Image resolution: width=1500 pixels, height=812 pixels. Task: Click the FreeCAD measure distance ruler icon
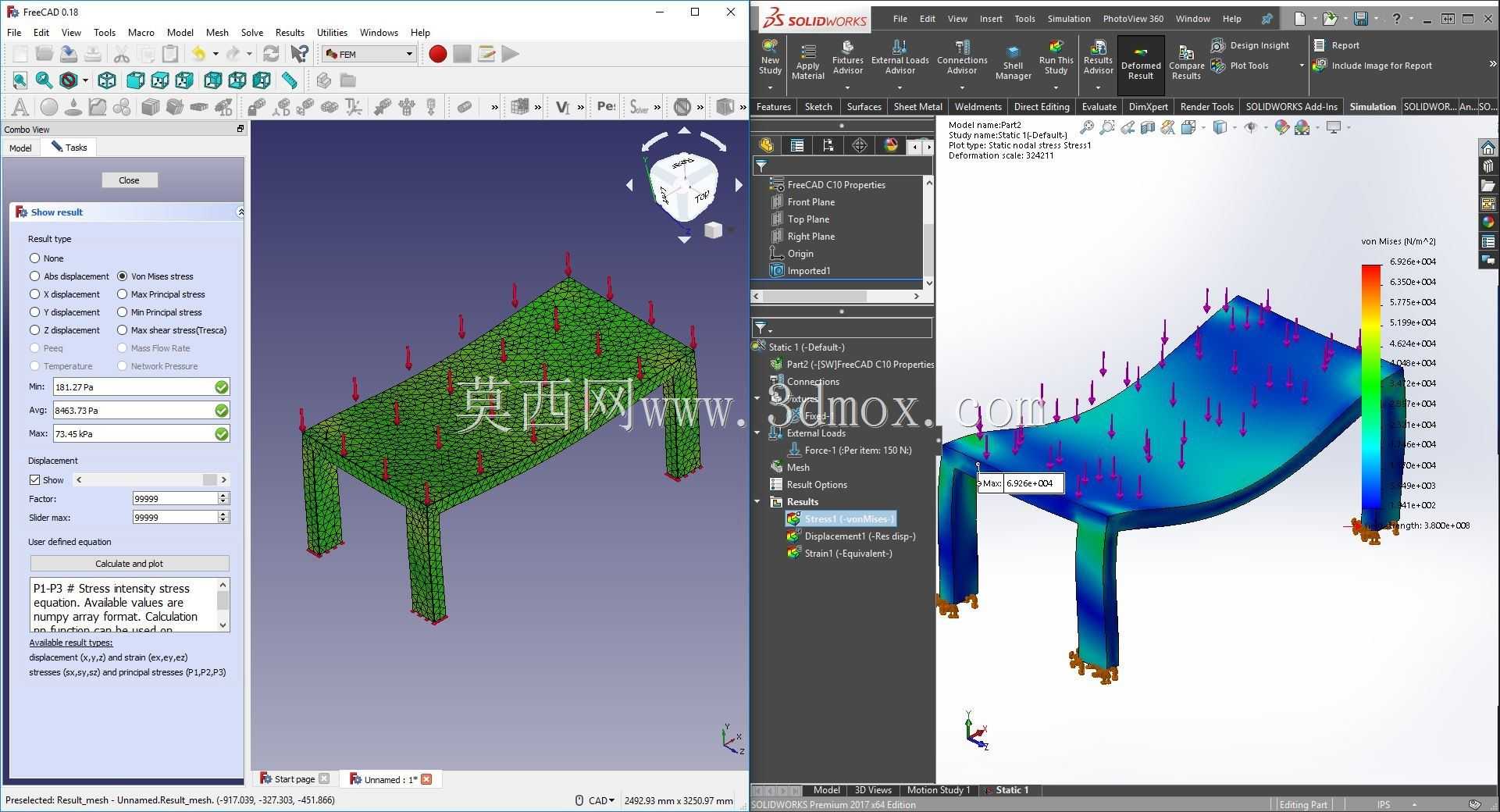coord(290,80)
